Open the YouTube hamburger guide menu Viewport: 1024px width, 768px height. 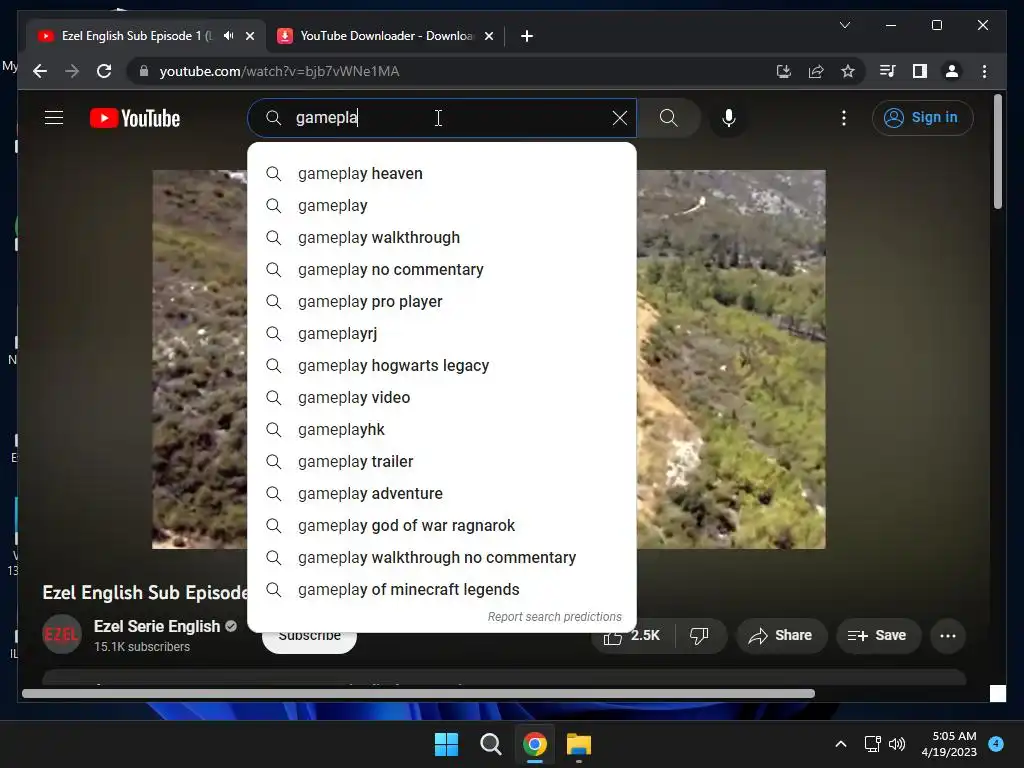click(54, 118)
